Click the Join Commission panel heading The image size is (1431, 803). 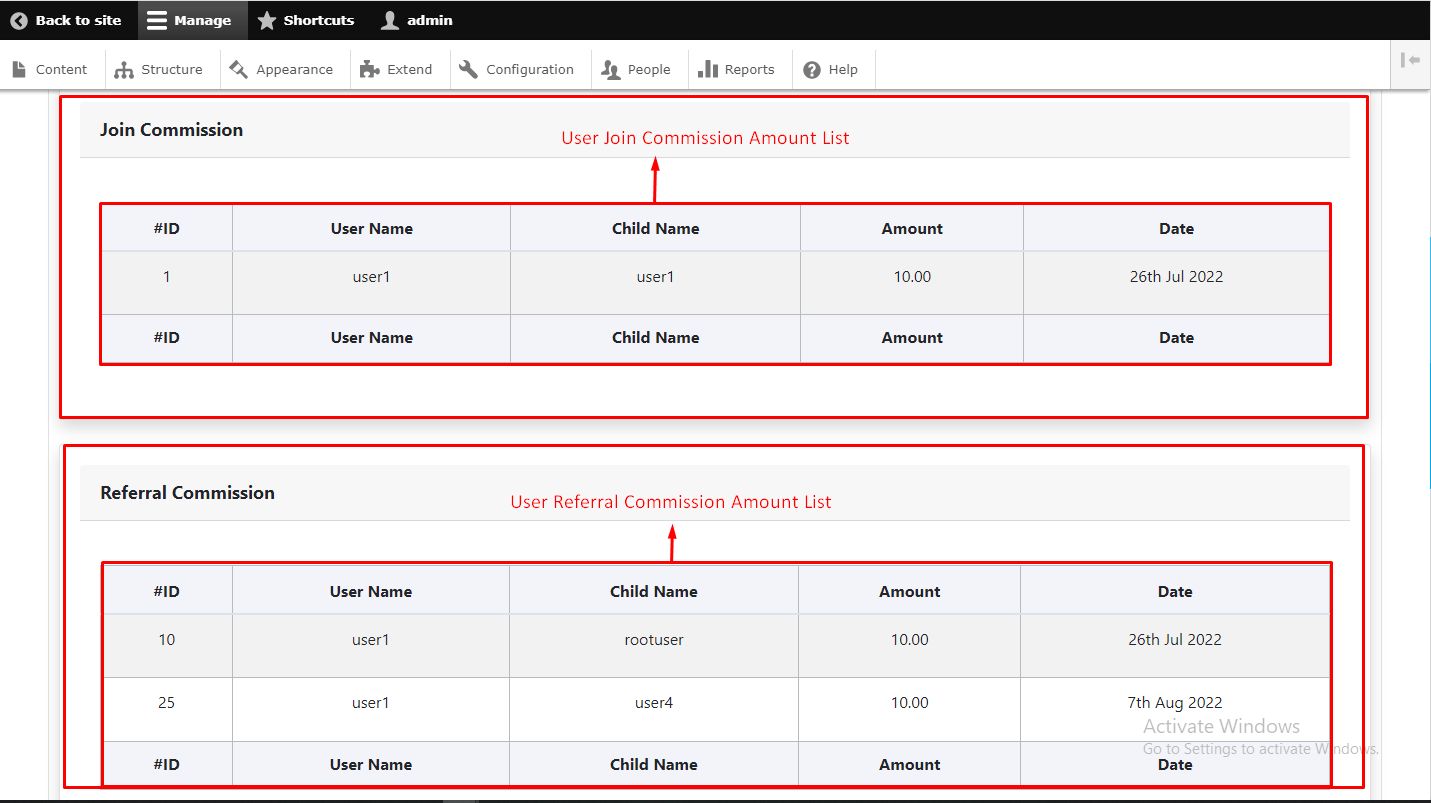tap(171, 130)
